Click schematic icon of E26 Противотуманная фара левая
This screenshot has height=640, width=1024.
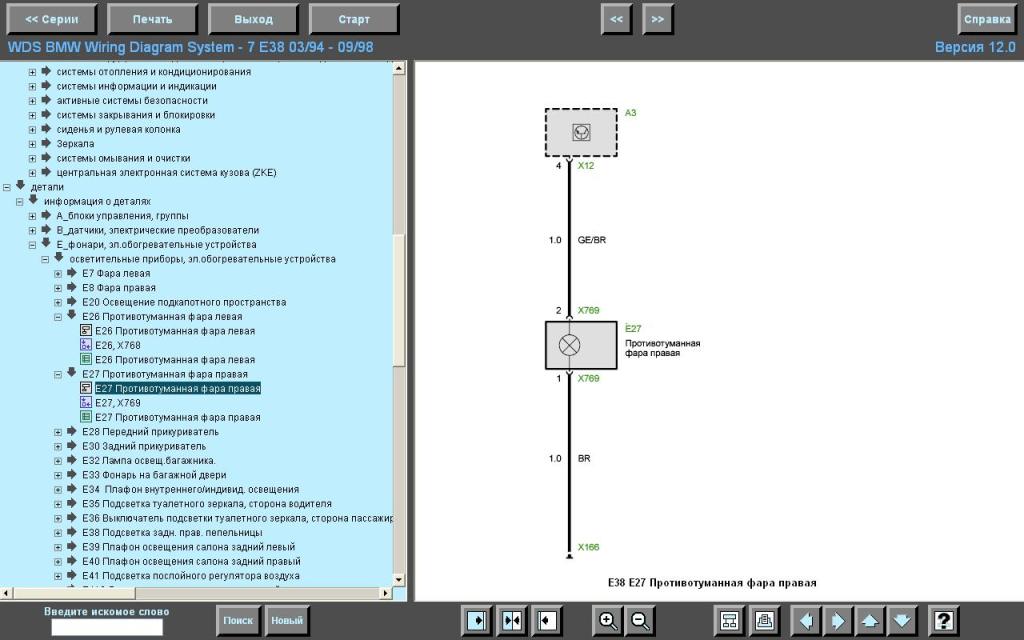coord(86,330)
